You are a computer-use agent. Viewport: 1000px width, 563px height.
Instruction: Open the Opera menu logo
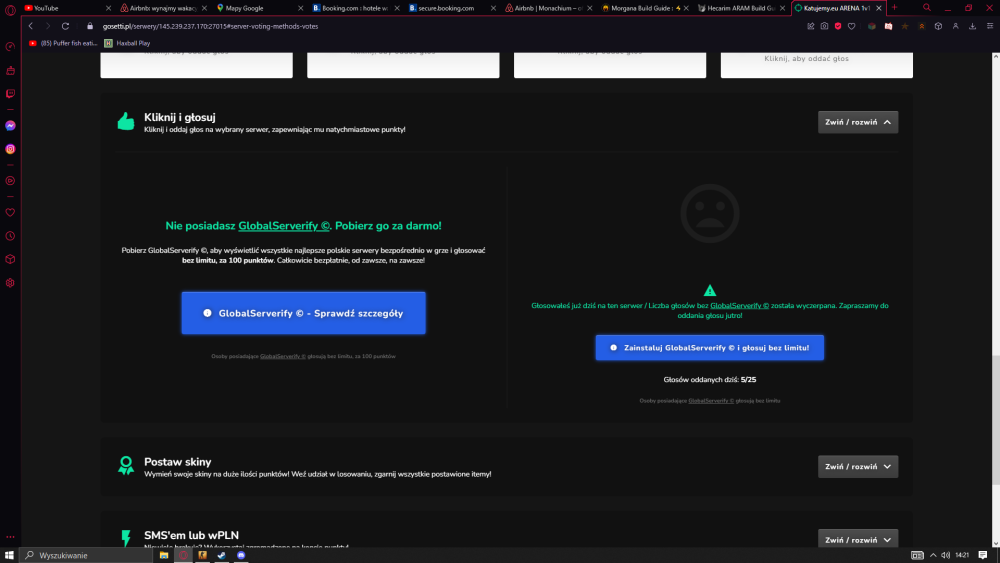coord(10,10)
